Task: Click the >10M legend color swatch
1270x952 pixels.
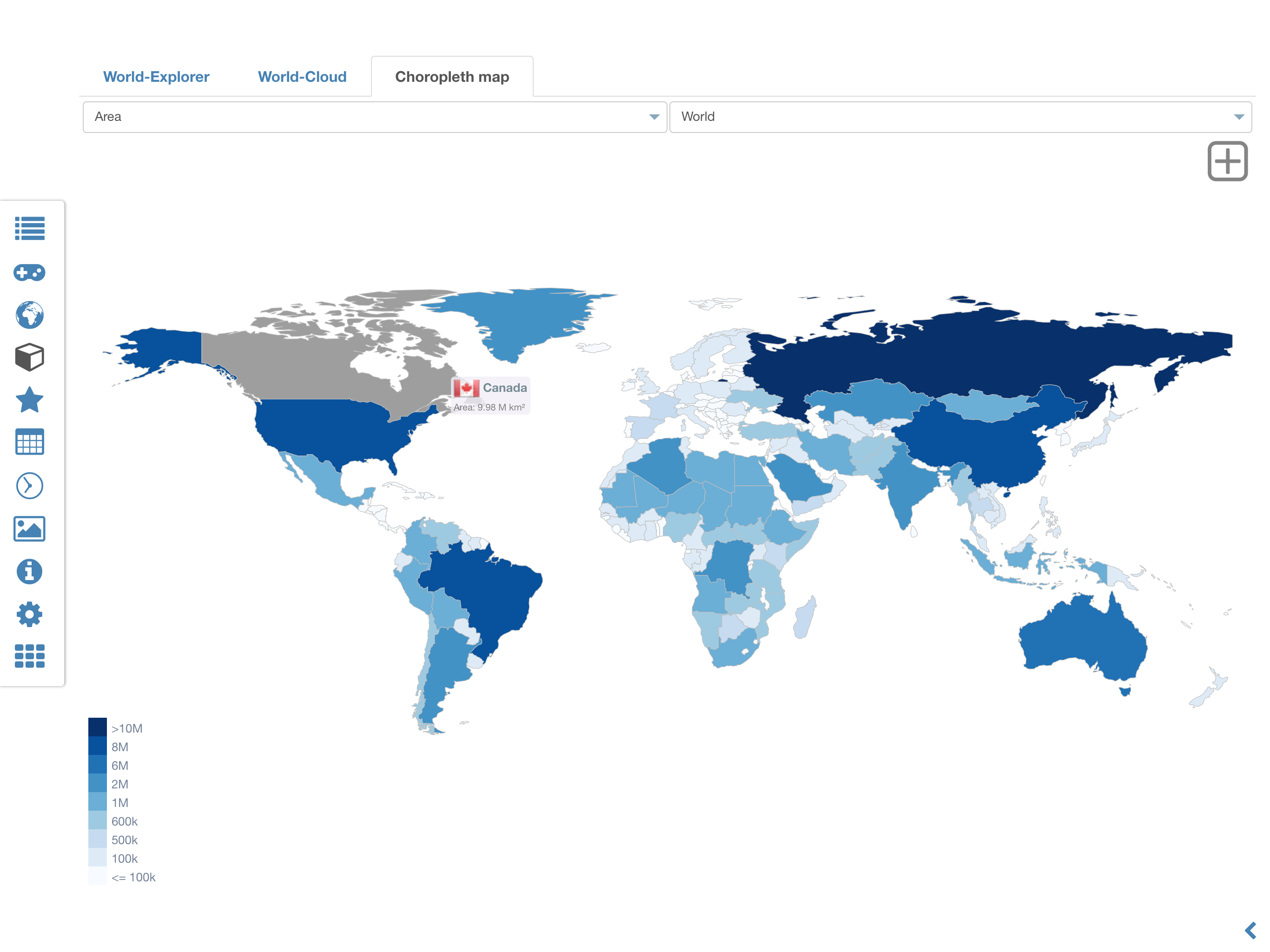Action: coord(98,727)
